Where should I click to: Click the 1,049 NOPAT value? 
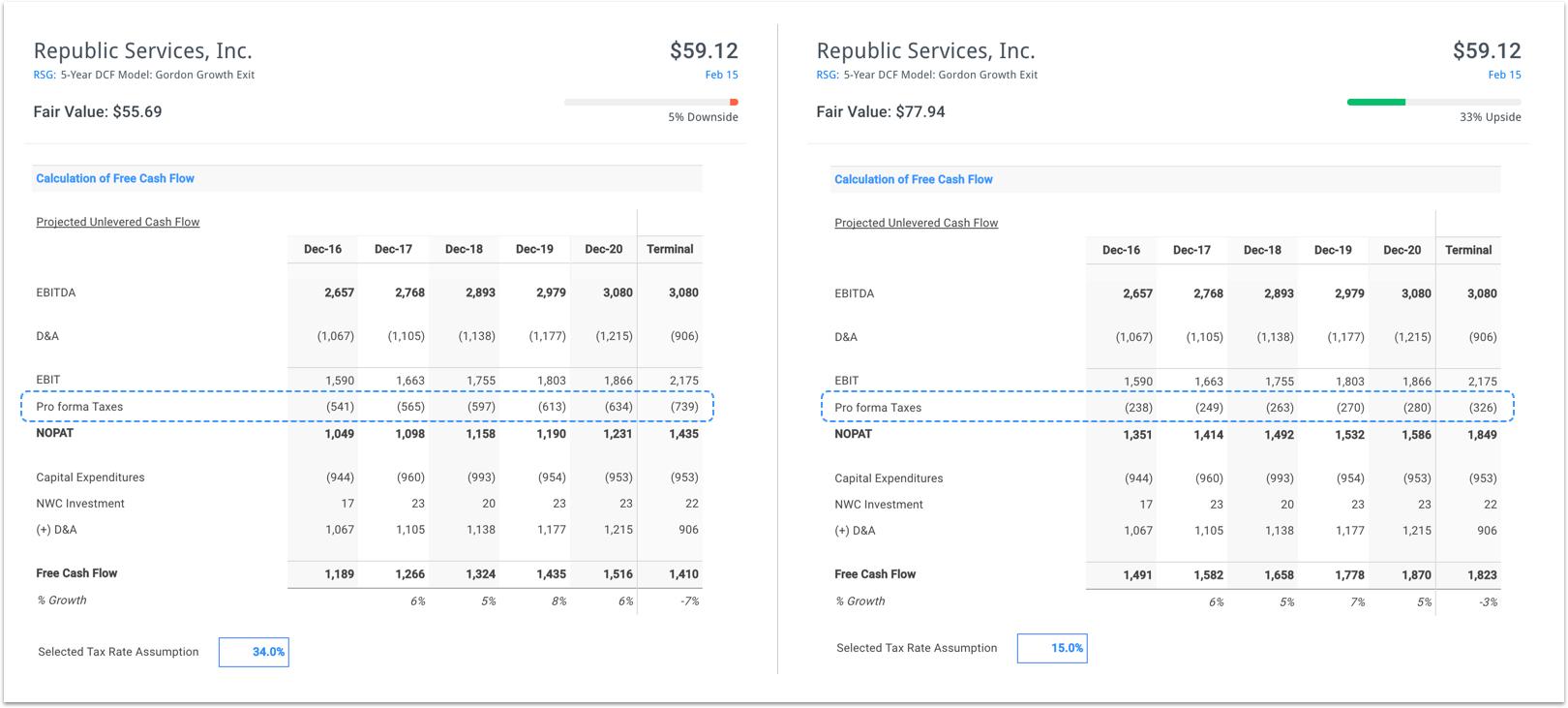coord(340,434)
